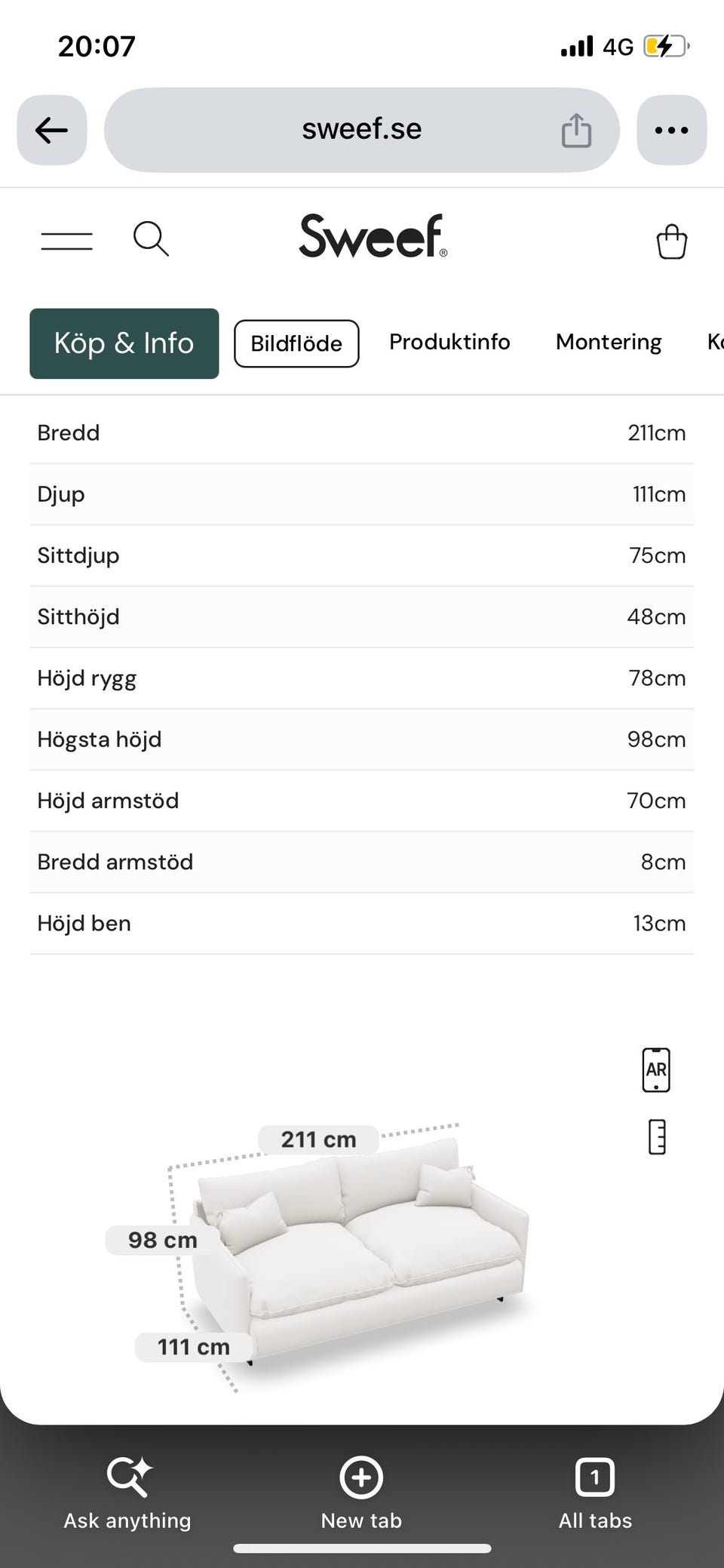This screenshot has width=724, height=1568.
Task: Click the search magnifier icon
Action: coord(151,239)
